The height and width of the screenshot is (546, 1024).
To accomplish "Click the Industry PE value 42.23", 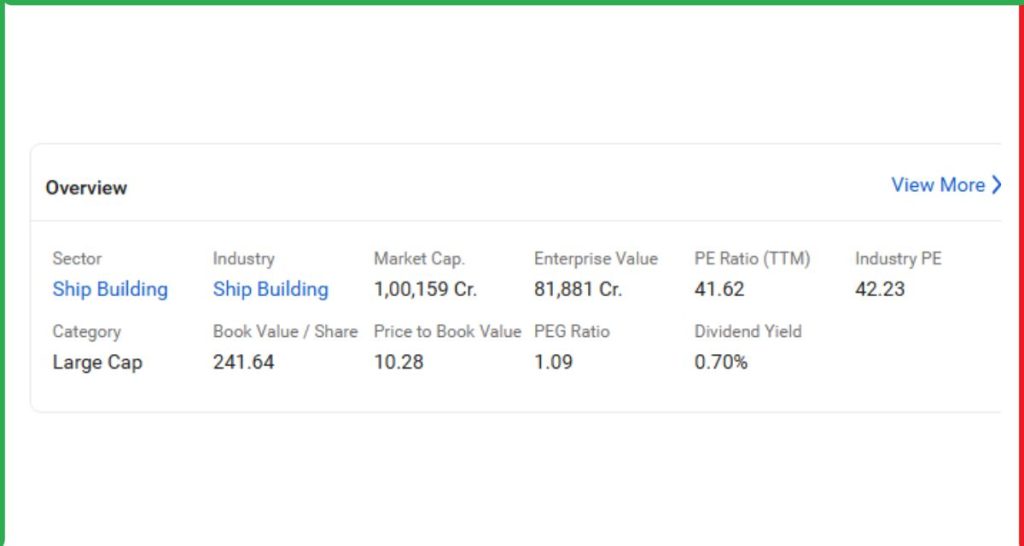I will [881, 290].
